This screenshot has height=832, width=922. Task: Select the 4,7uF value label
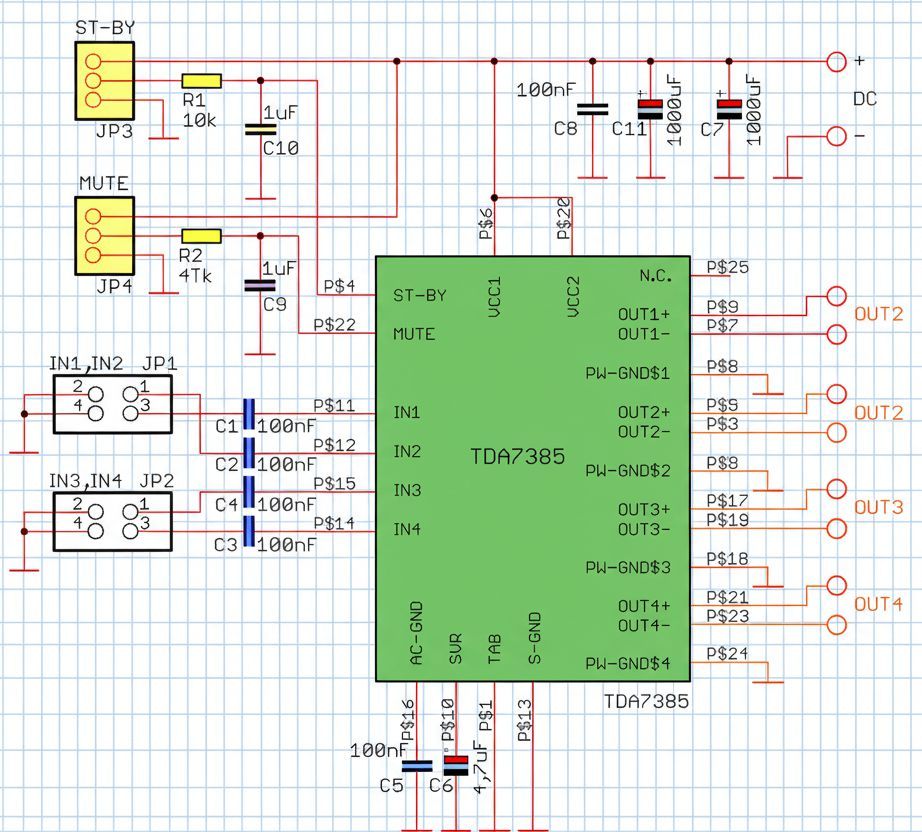pos(482,768)
